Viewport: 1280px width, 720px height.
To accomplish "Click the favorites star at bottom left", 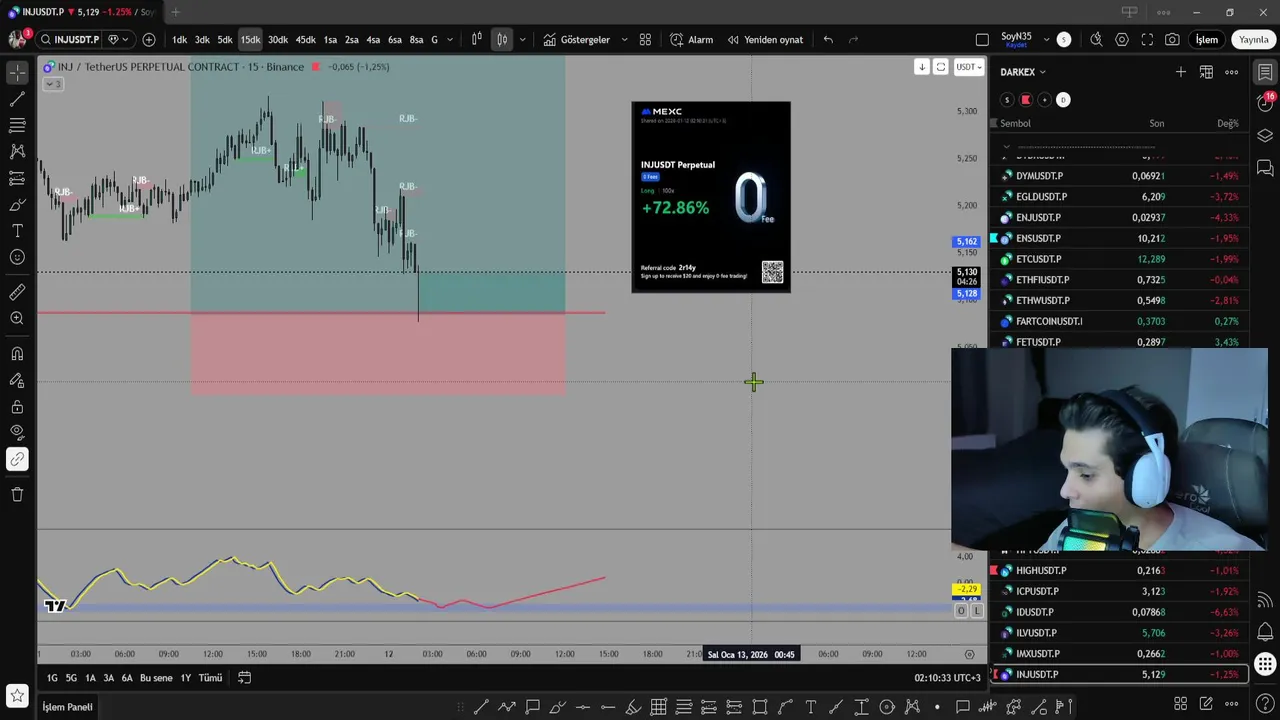I will pos(17,695).
